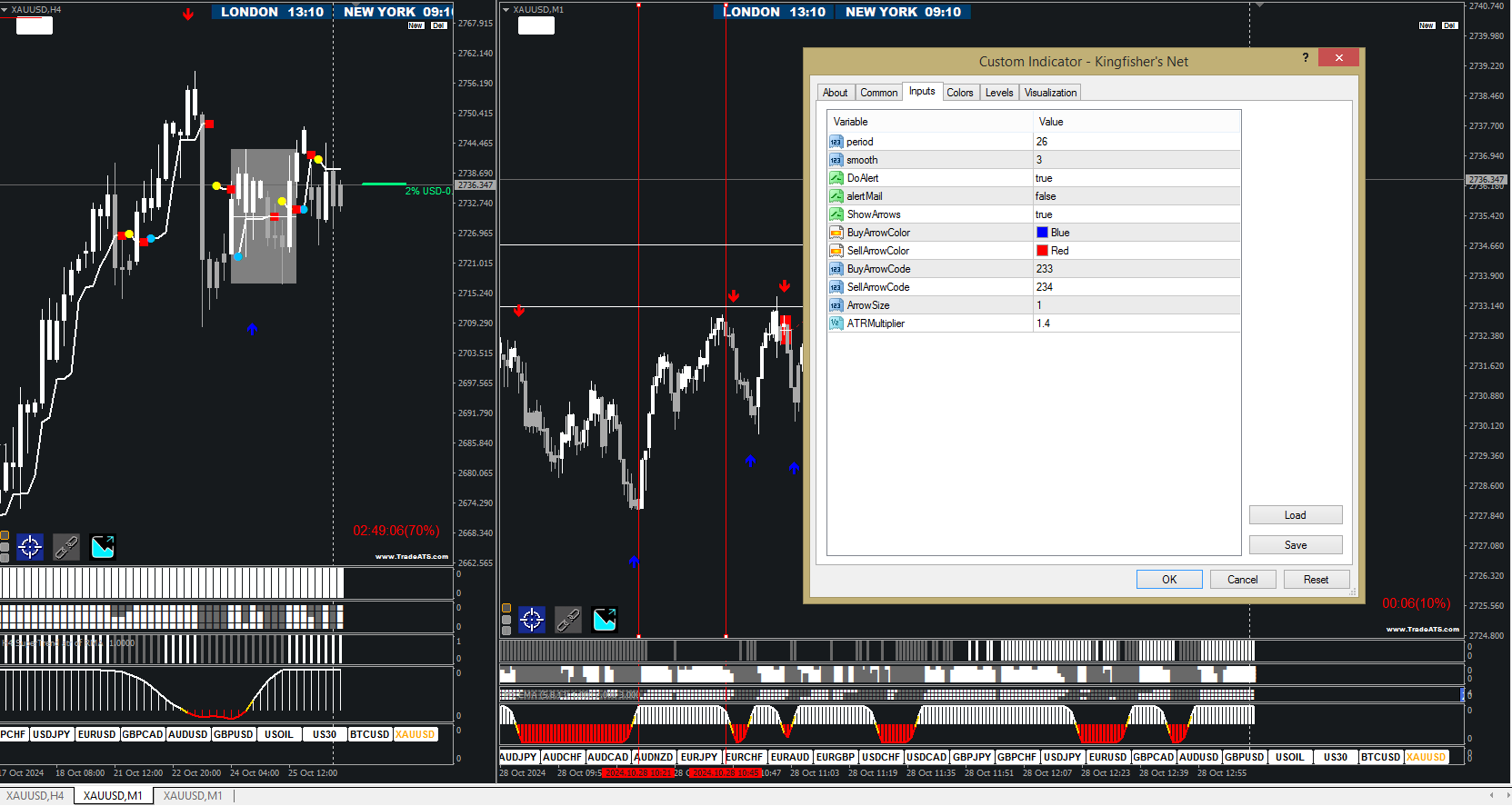The height and width of the screenshot is (806, 1512).
Task: Confirm the dialog with OK
Action: click(1169, 580)
